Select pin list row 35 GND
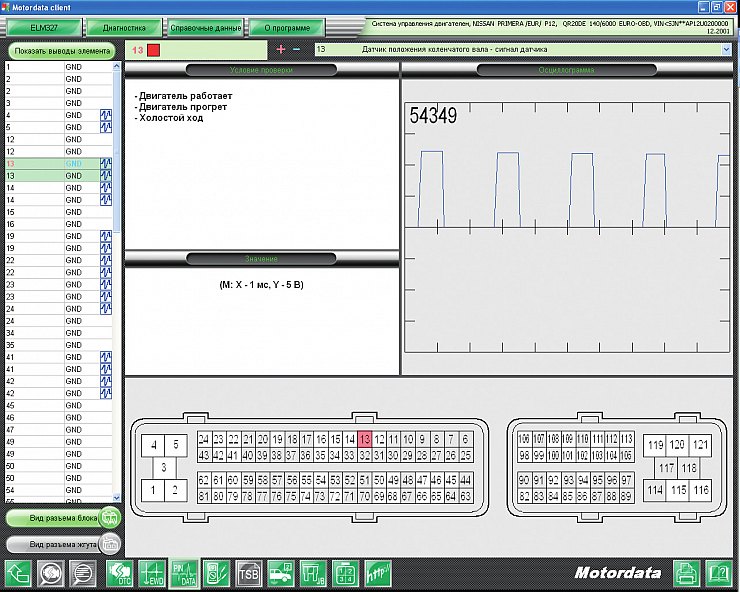This screenshot has width=740, height=592. tap(59, 345)
